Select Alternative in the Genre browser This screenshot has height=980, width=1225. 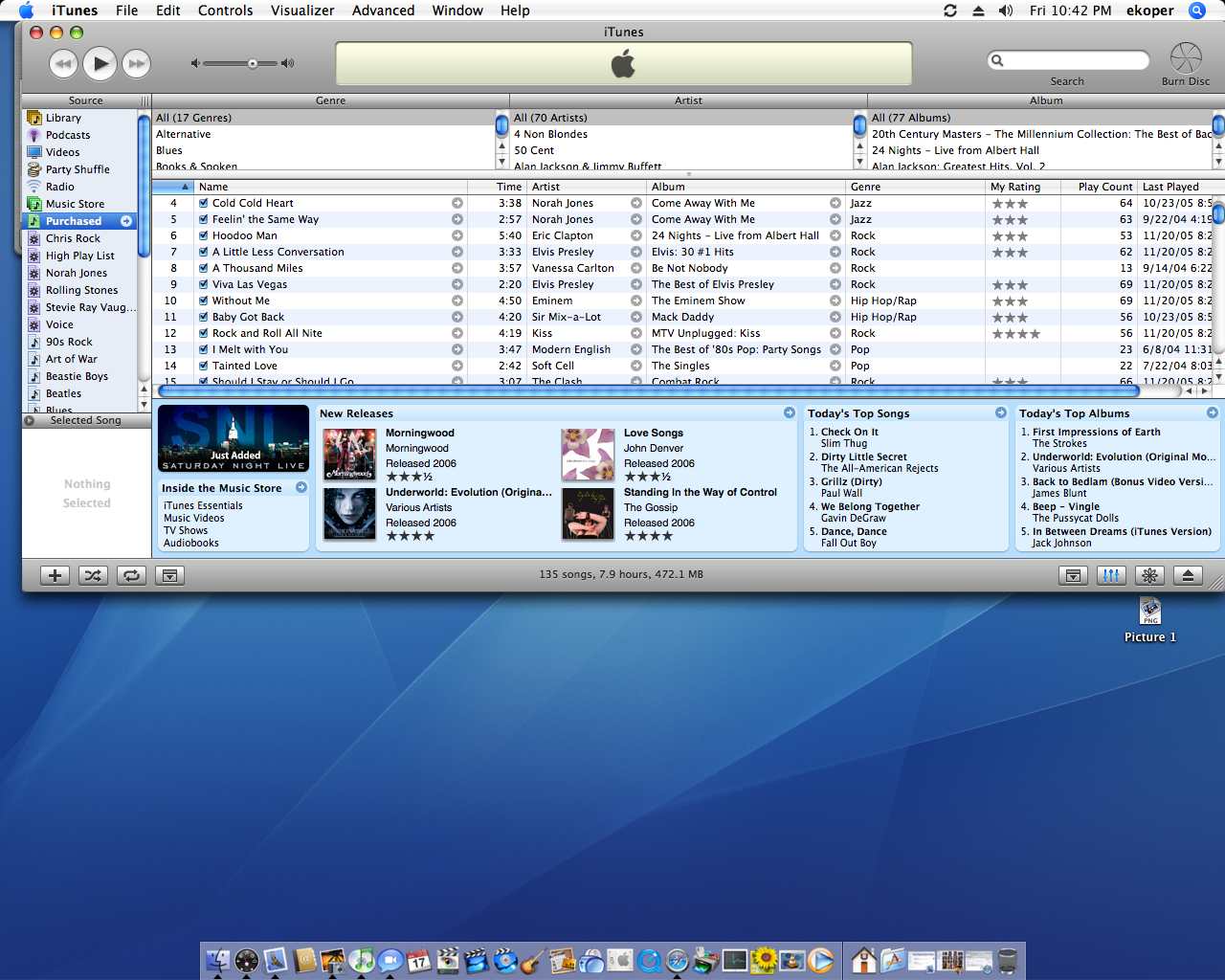click(323, 134)
